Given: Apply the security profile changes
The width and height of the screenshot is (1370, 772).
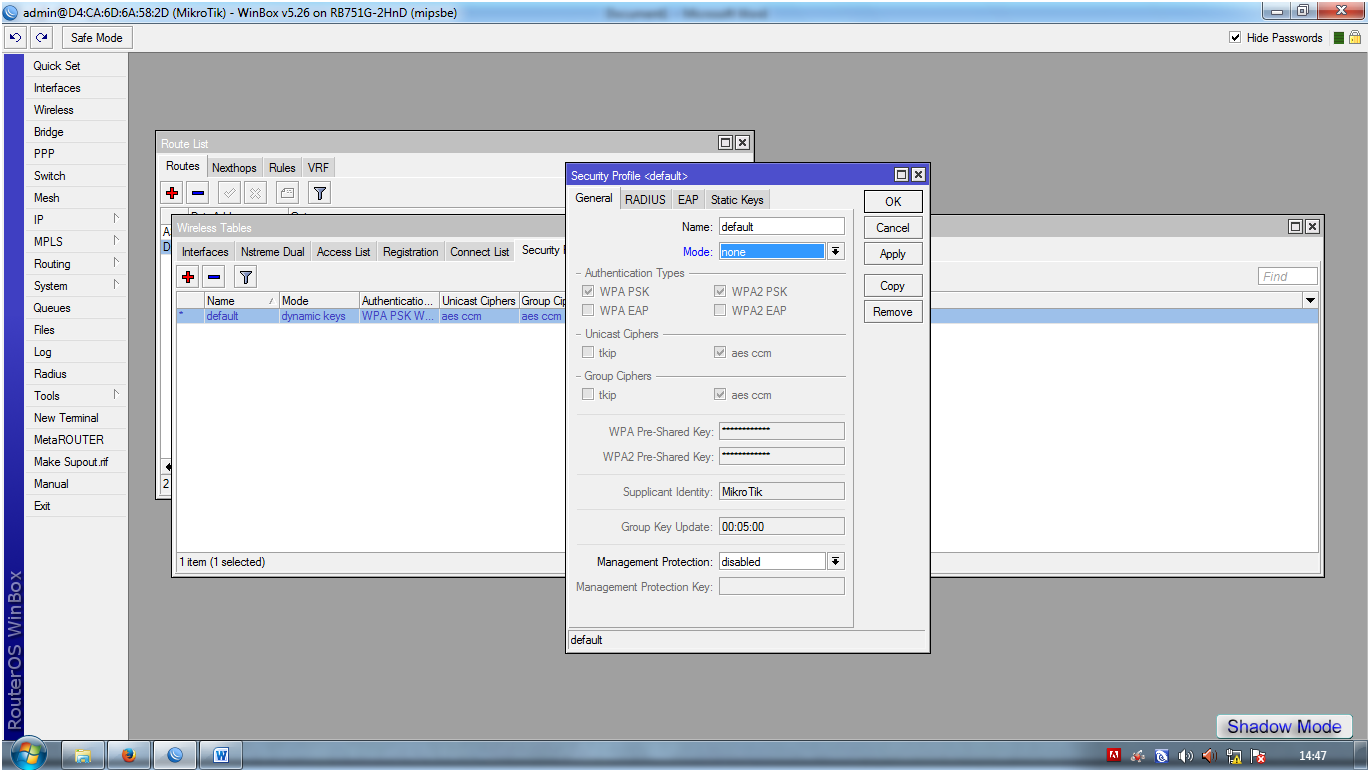Looking at the screenshot, I should pyautogui.click(x=892, y=253).
